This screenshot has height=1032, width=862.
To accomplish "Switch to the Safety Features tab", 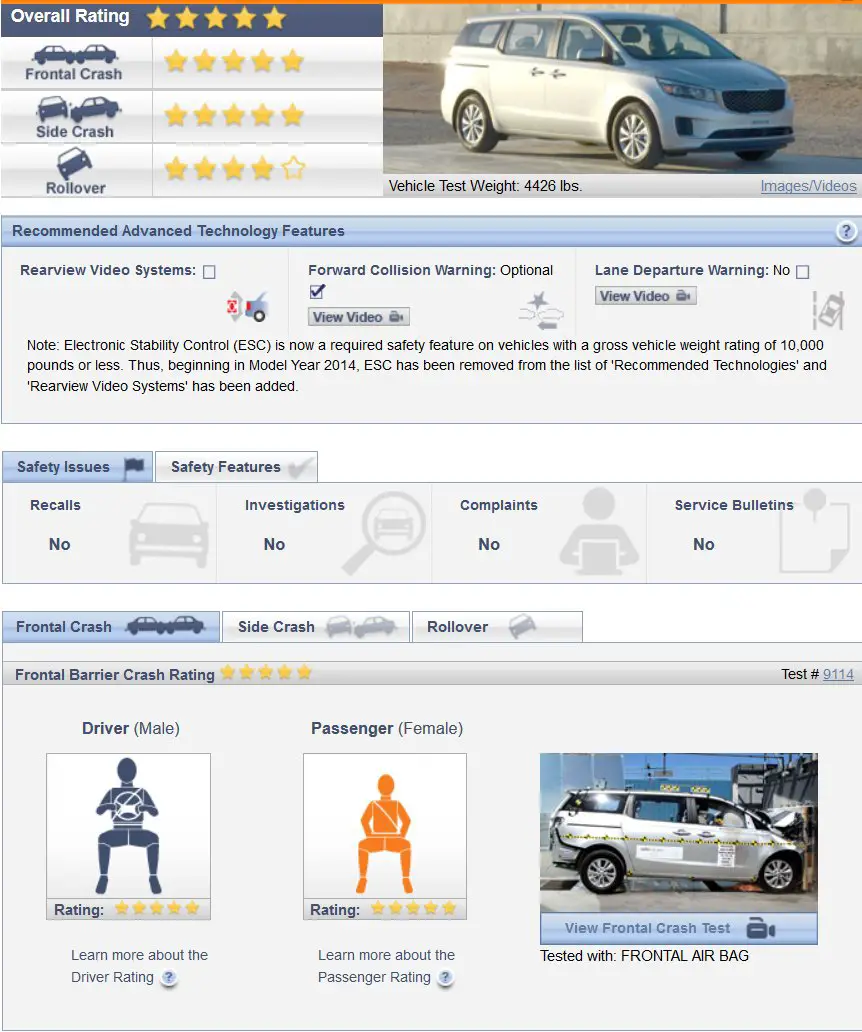I will point(236,467).
